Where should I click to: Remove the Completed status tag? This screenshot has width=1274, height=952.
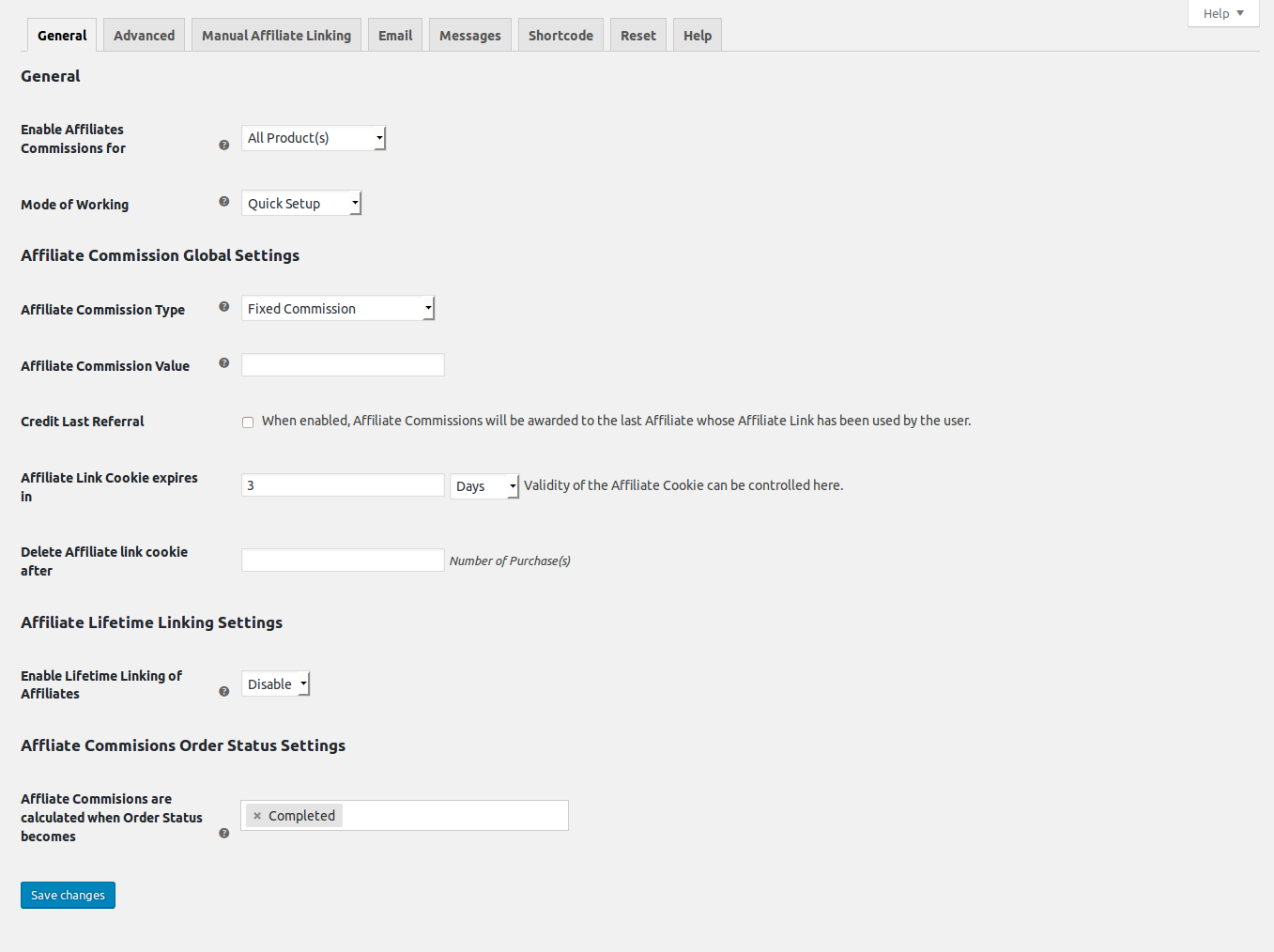[x=257, y=816]
